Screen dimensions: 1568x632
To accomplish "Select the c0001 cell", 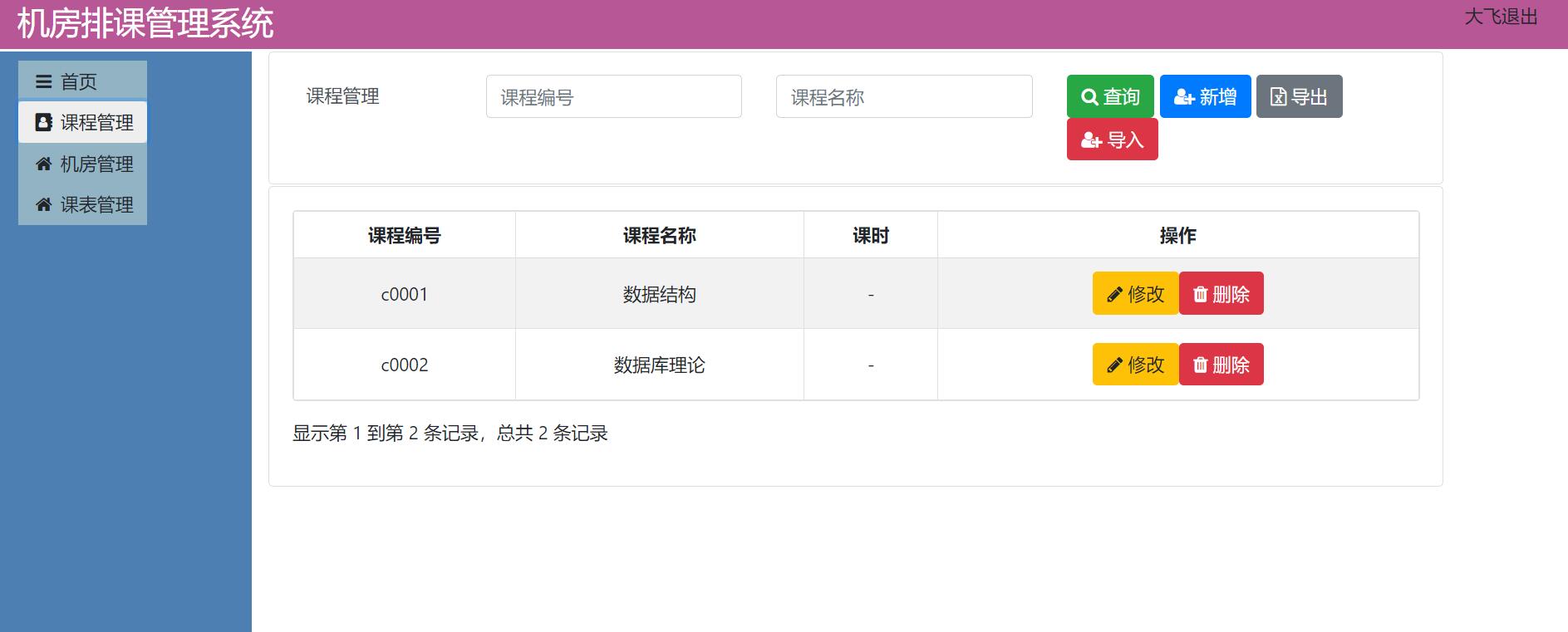I will 404,294.
